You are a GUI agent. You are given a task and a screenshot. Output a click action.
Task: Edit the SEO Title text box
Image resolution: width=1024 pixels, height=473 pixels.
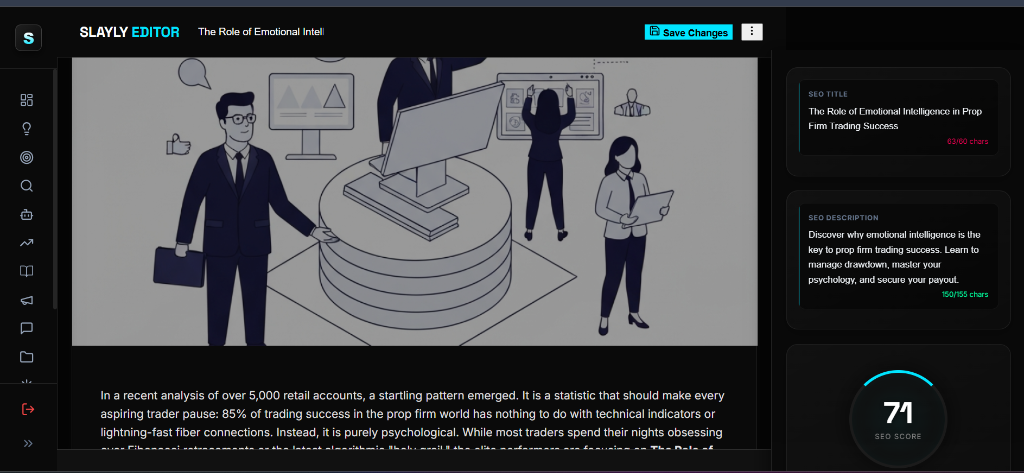coord(899,118)
